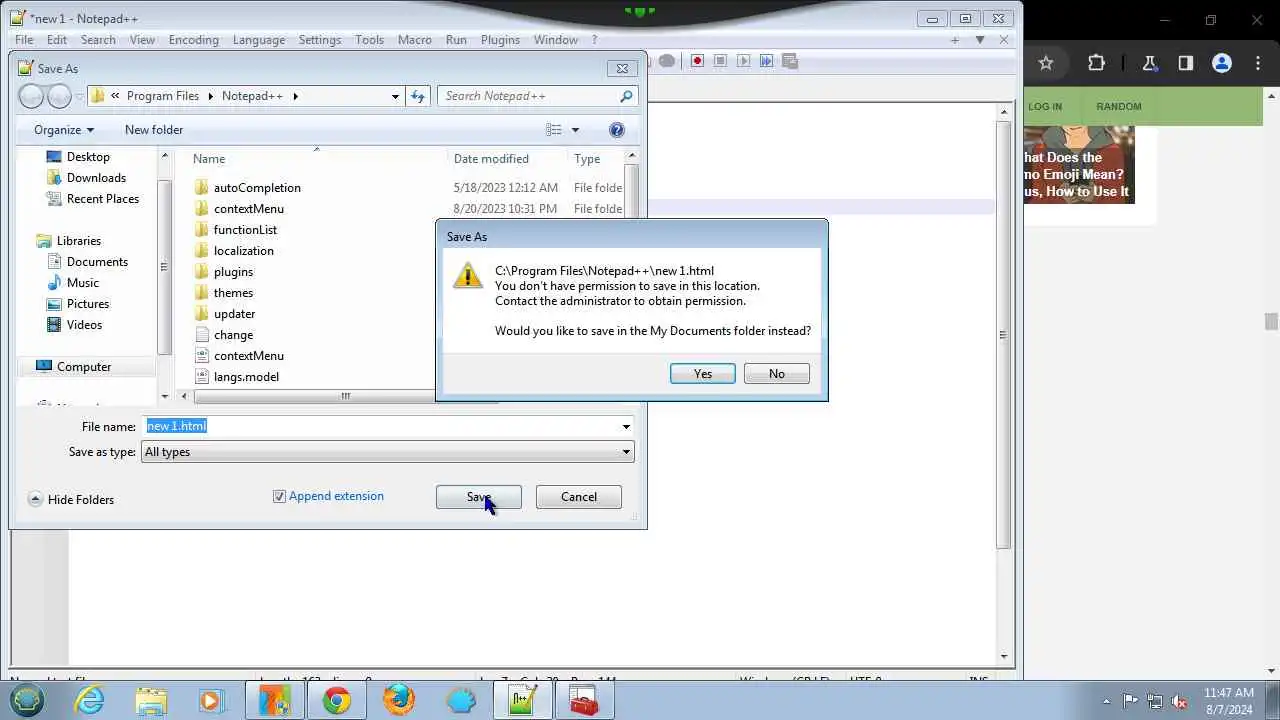The height and width of the screenshot is (720, 1280).
Task: Click the search magnifier icon
Action: point(627,96)
